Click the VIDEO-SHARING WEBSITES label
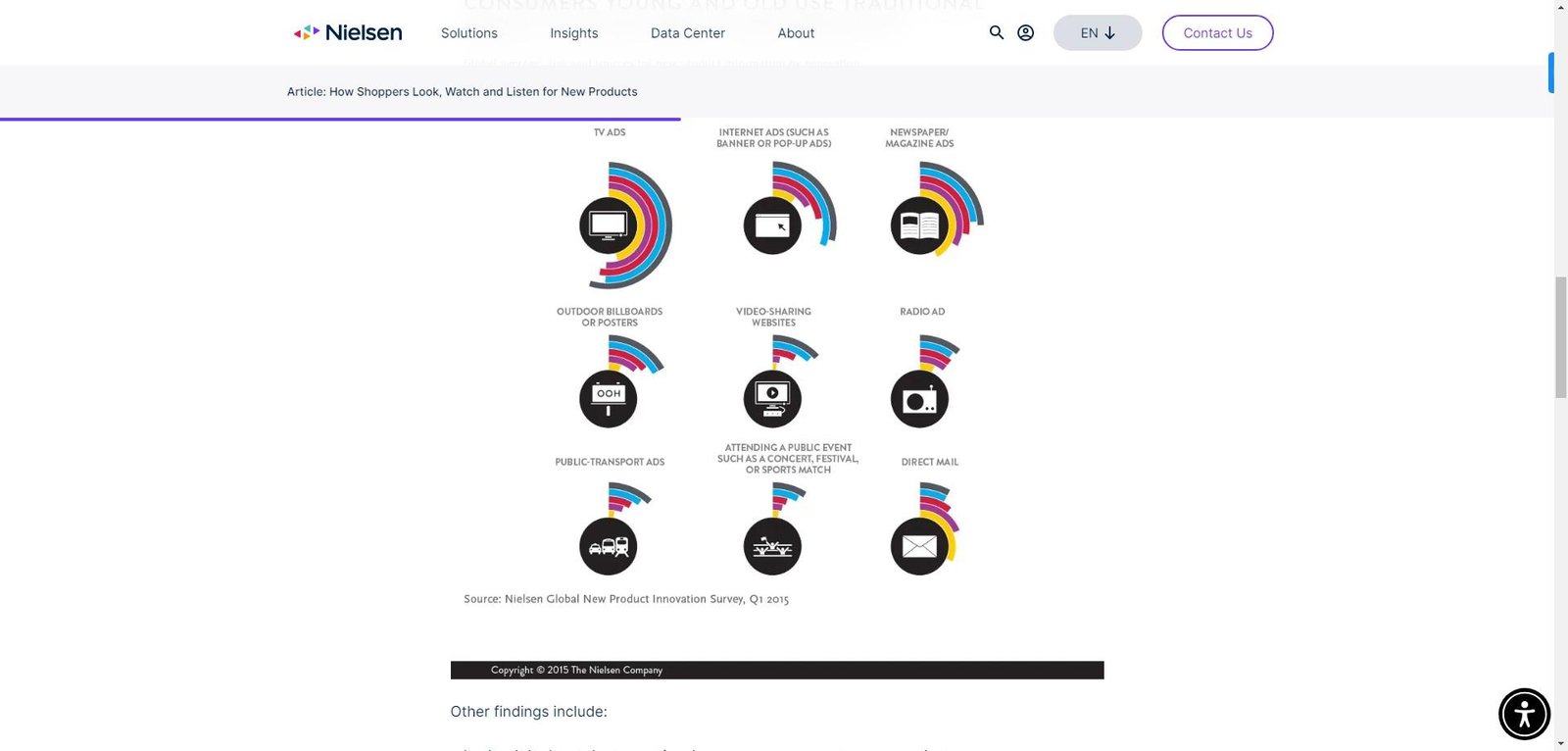The image size is (1568, 751). click(773, 318)
